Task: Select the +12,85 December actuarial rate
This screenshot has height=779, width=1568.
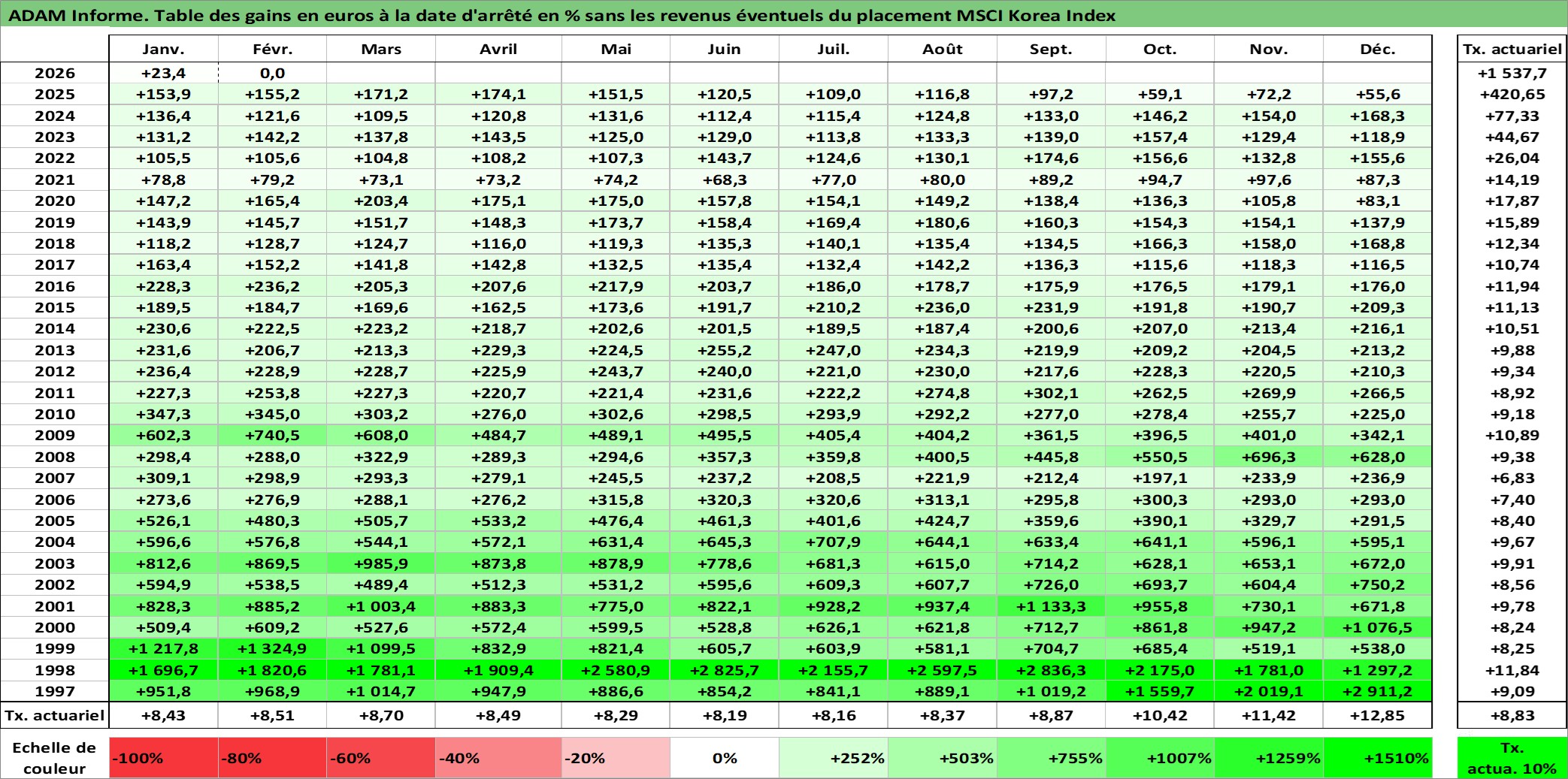Action: 1377,715
